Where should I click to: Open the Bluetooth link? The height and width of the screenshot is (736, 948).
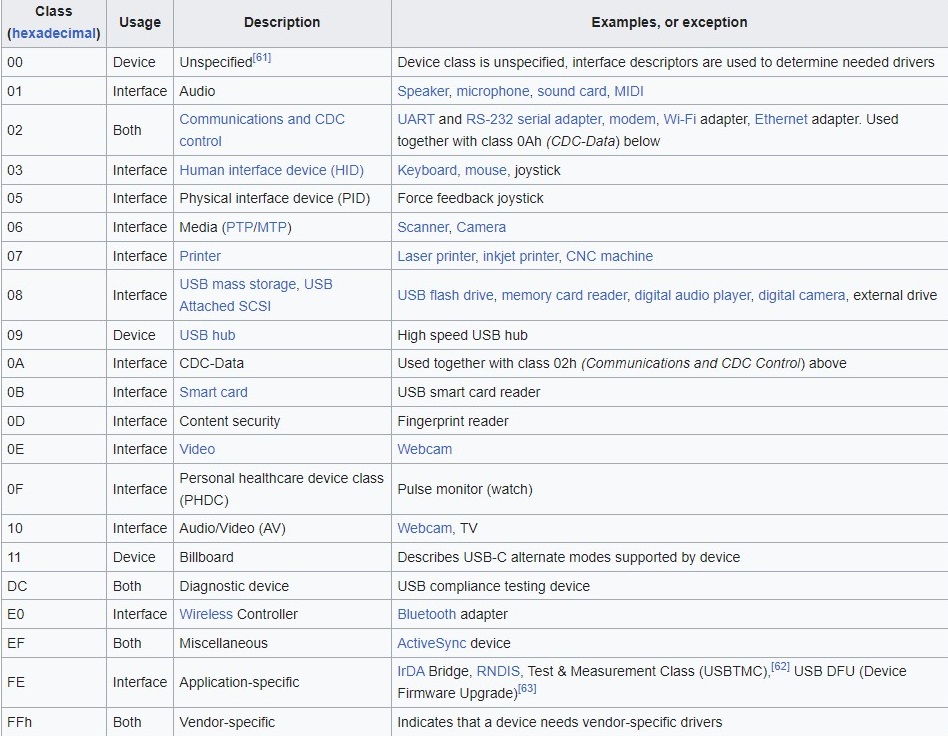pyautogui.click(x=426, y=614)
